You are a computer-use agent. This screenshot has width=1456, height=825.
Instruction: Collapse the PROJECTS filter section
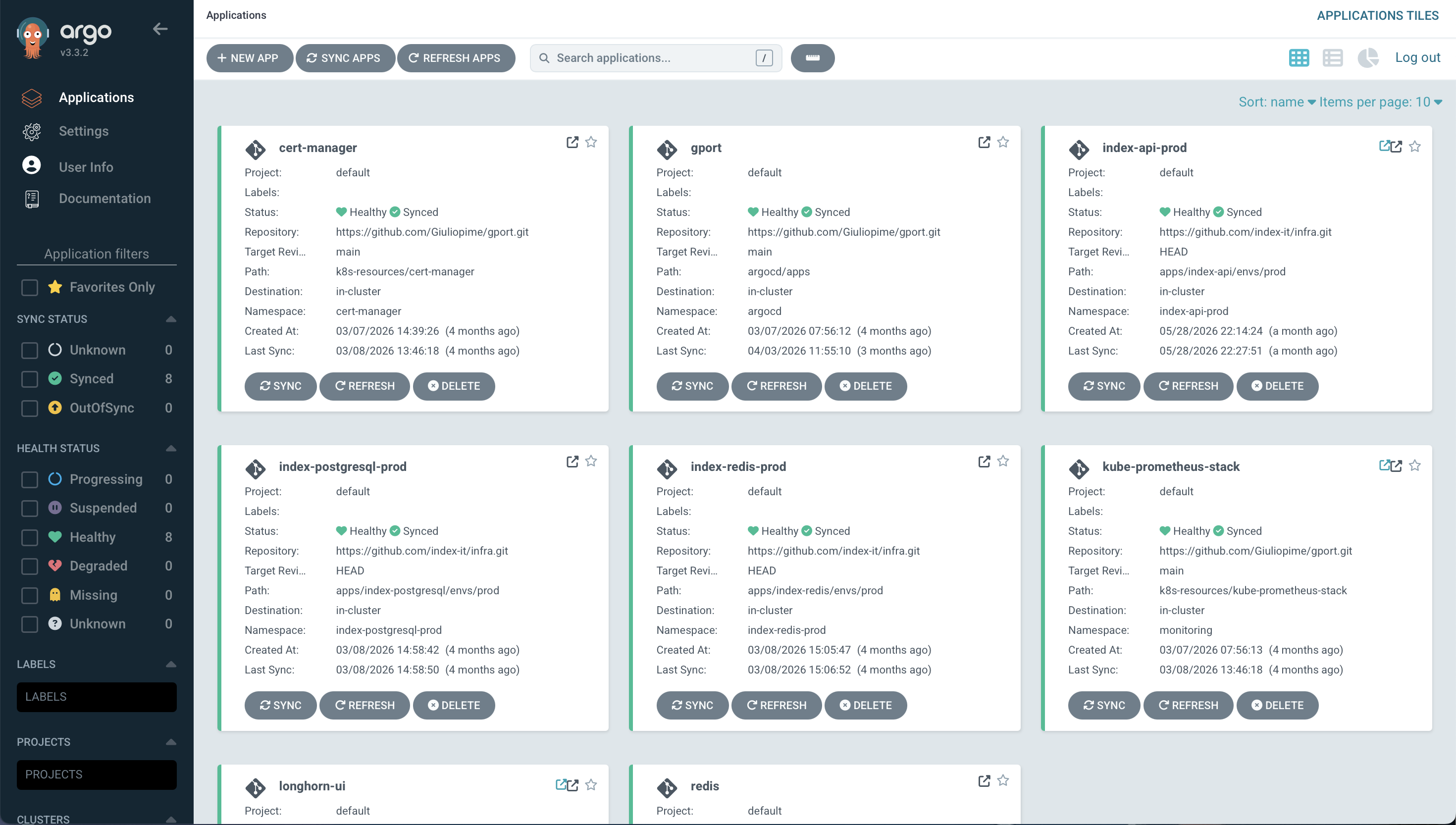(x=171, y=742)
